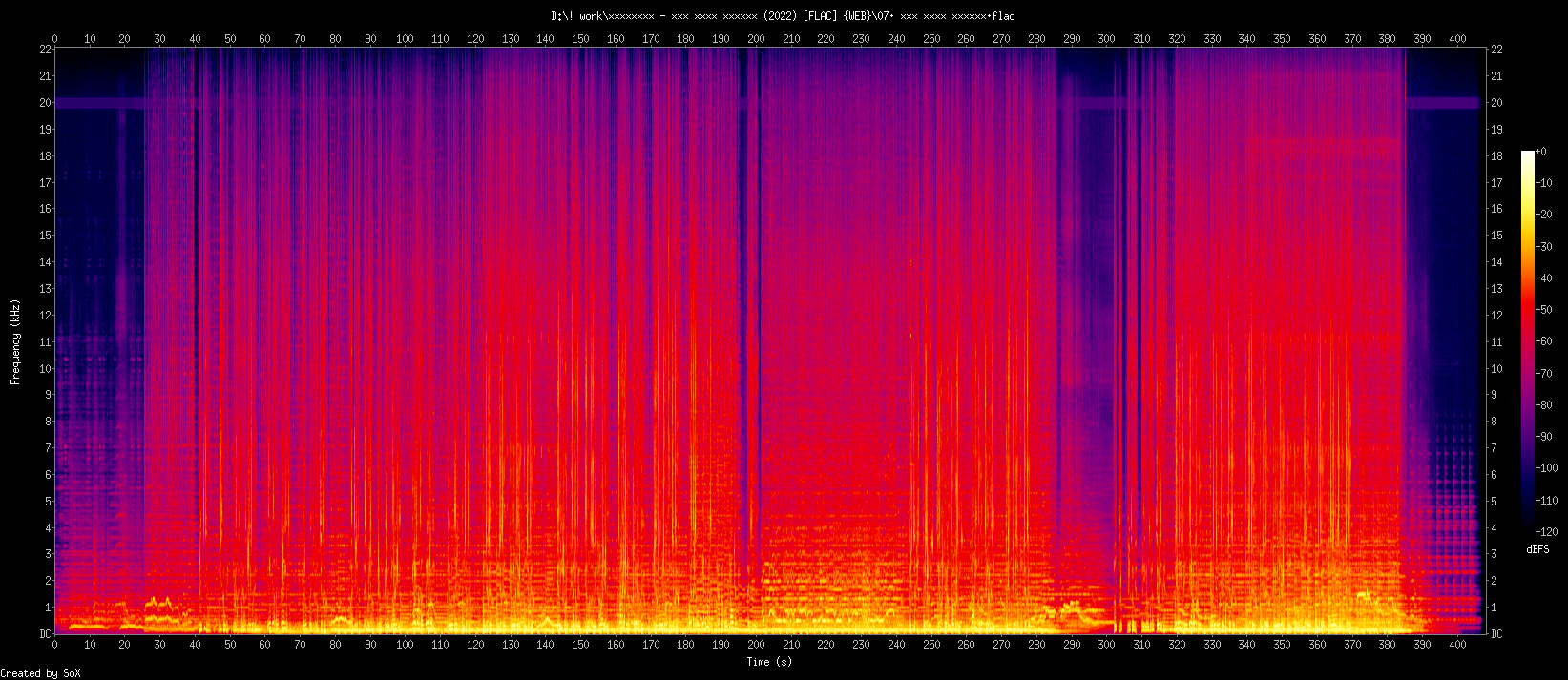The width and height of the screenshot is (1568, 680).
Task: Click the '-10' value on dBFS scale
Action: pyautogui.click(x=1544, y=183)
